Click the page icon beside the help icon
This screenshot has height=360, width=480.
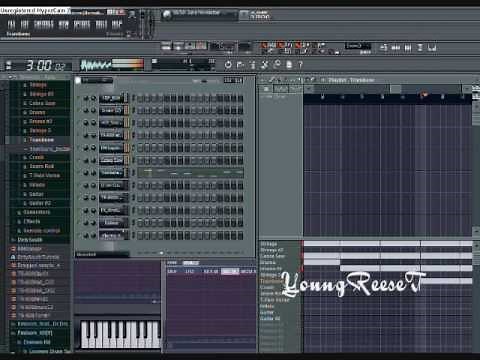pos(289,64)
